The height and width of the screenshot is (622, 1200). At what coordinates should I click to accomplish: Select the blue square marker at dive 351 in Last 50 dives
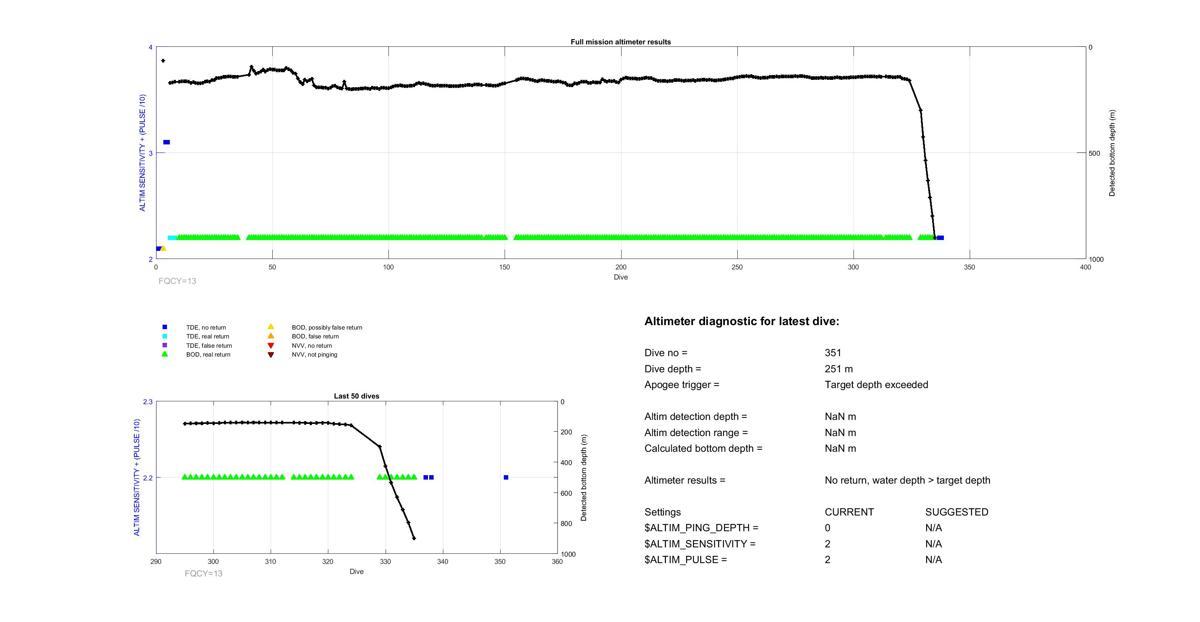(506, 477)
